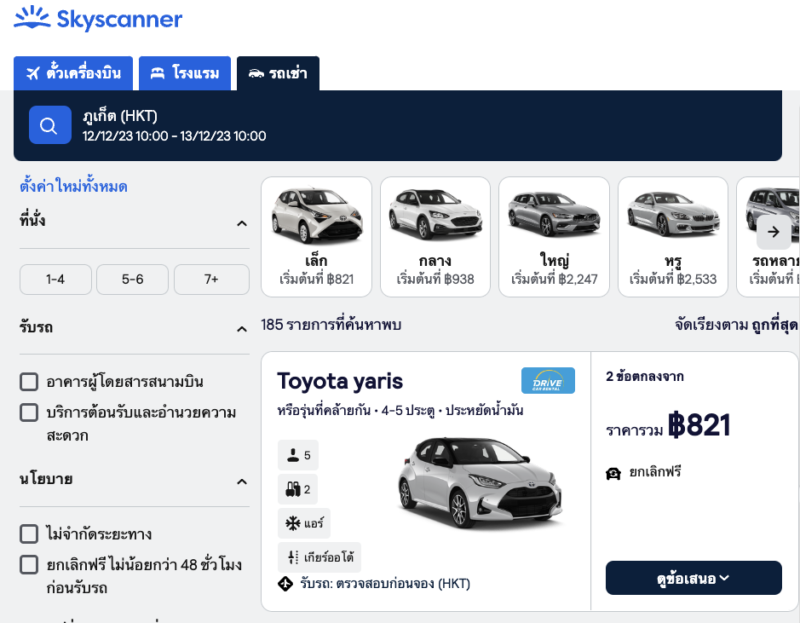Click the automatic gear transmission icon
800x623 pixels.
click(x=292, y=557)
